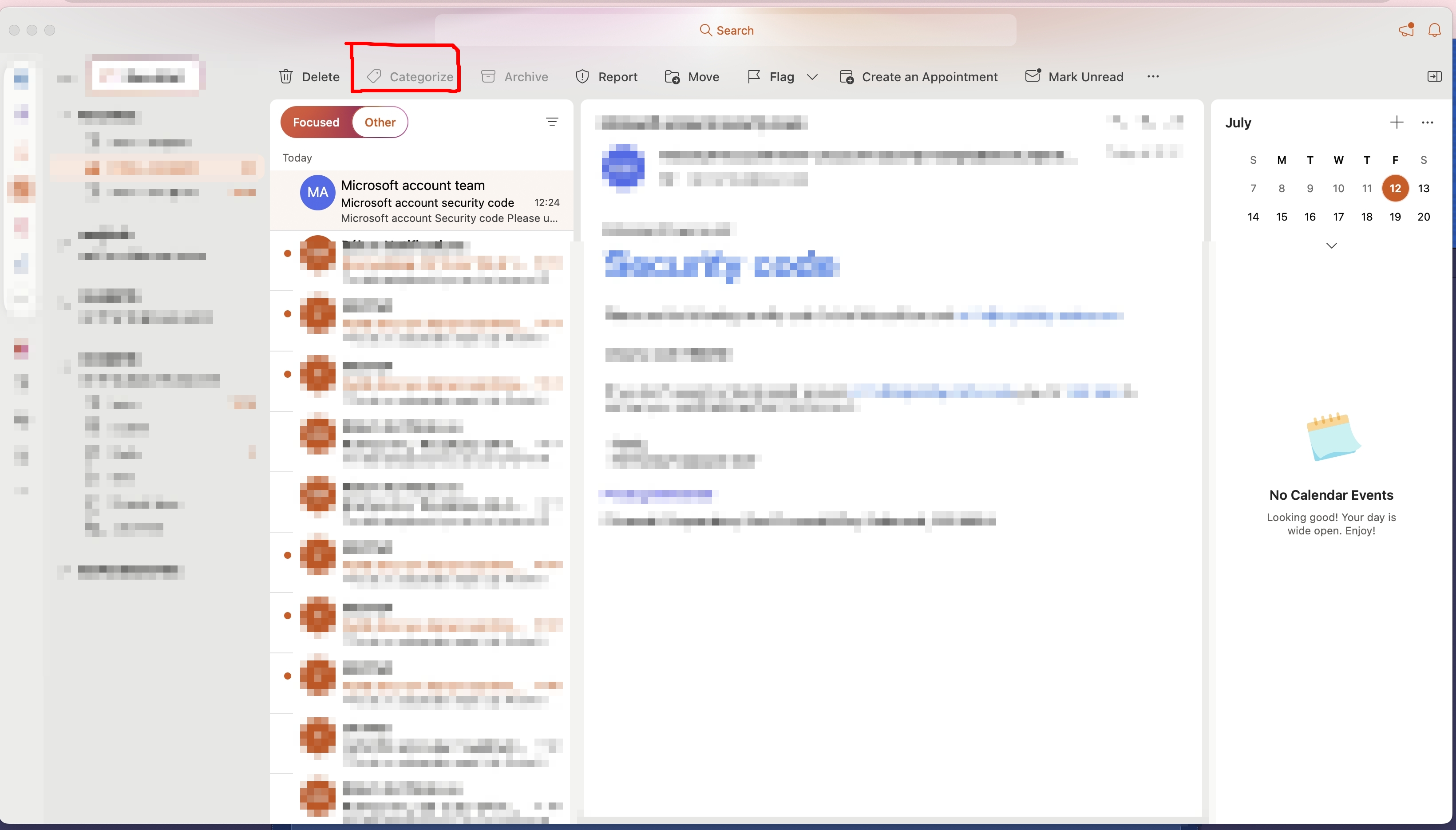1456x830 pixels.
Task: Switch to the Other inbox
Action: (x=380, y=122)
